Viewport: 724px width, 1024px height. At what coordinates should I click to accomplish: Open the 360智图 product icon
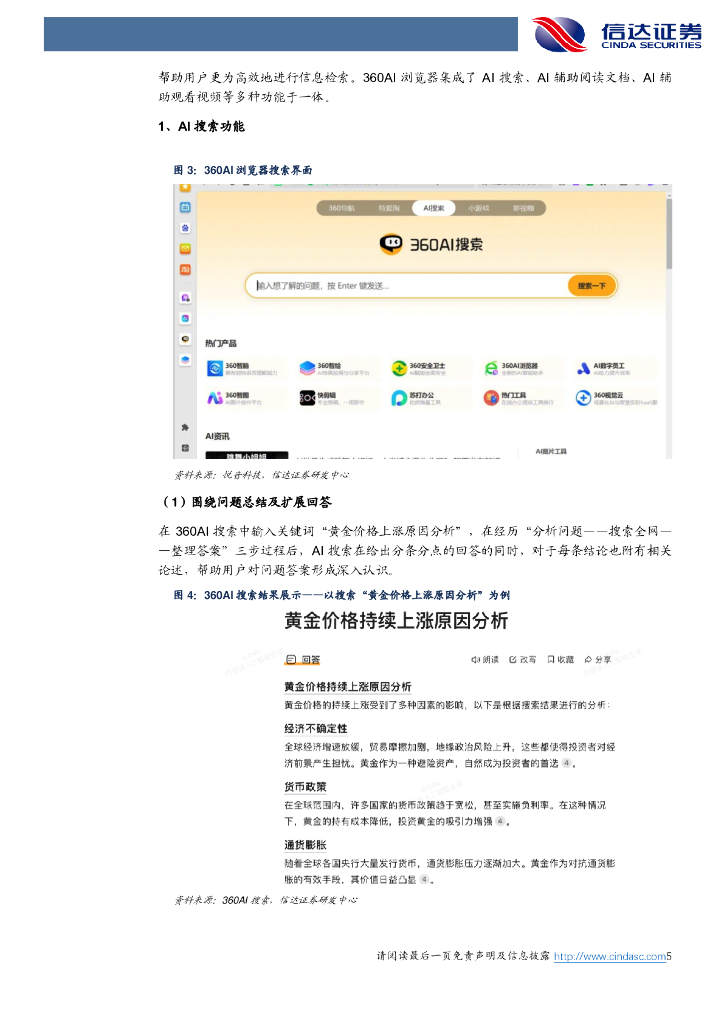(x=215, y=398)
